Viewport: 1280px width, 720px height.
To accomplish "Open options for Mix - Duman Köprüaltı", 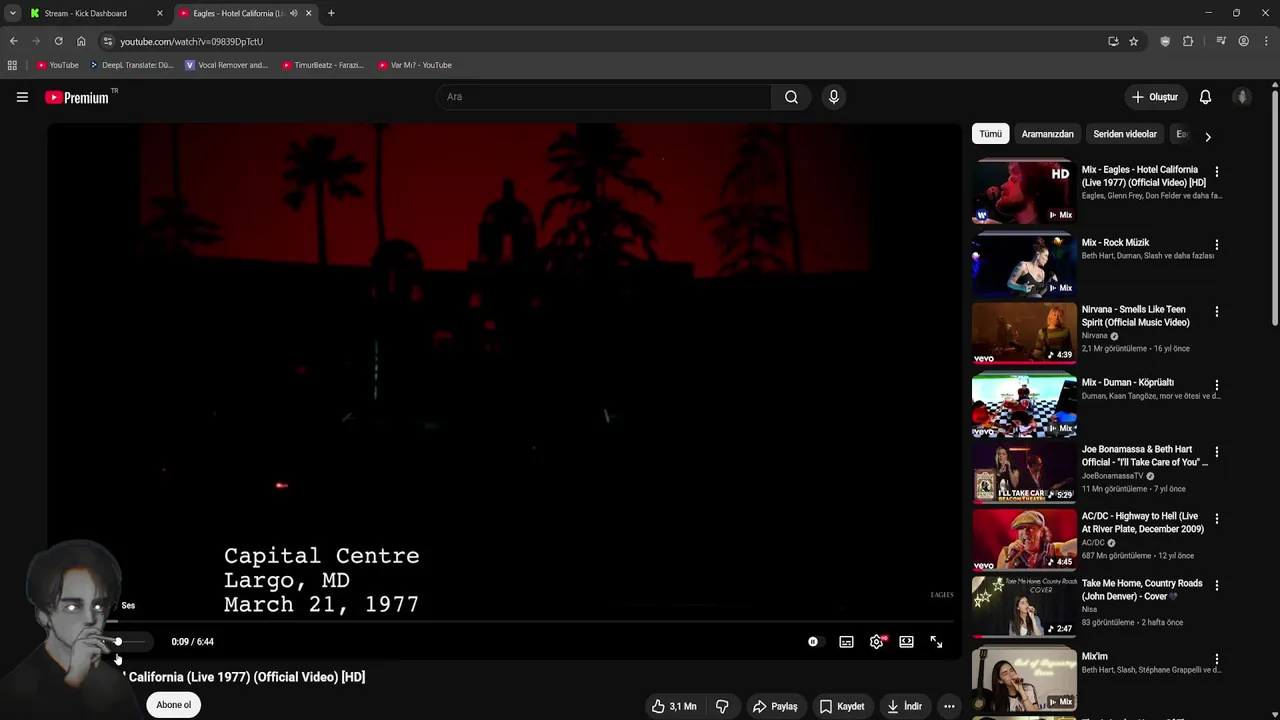I will coord(1216,385).
